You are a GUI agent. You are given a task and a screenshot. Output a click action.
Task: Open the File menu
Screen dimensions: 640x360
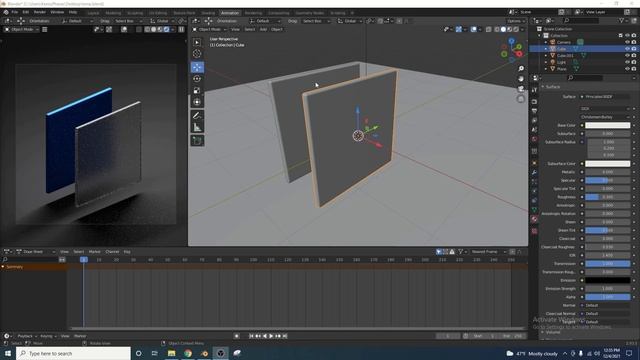pos(15,12)
